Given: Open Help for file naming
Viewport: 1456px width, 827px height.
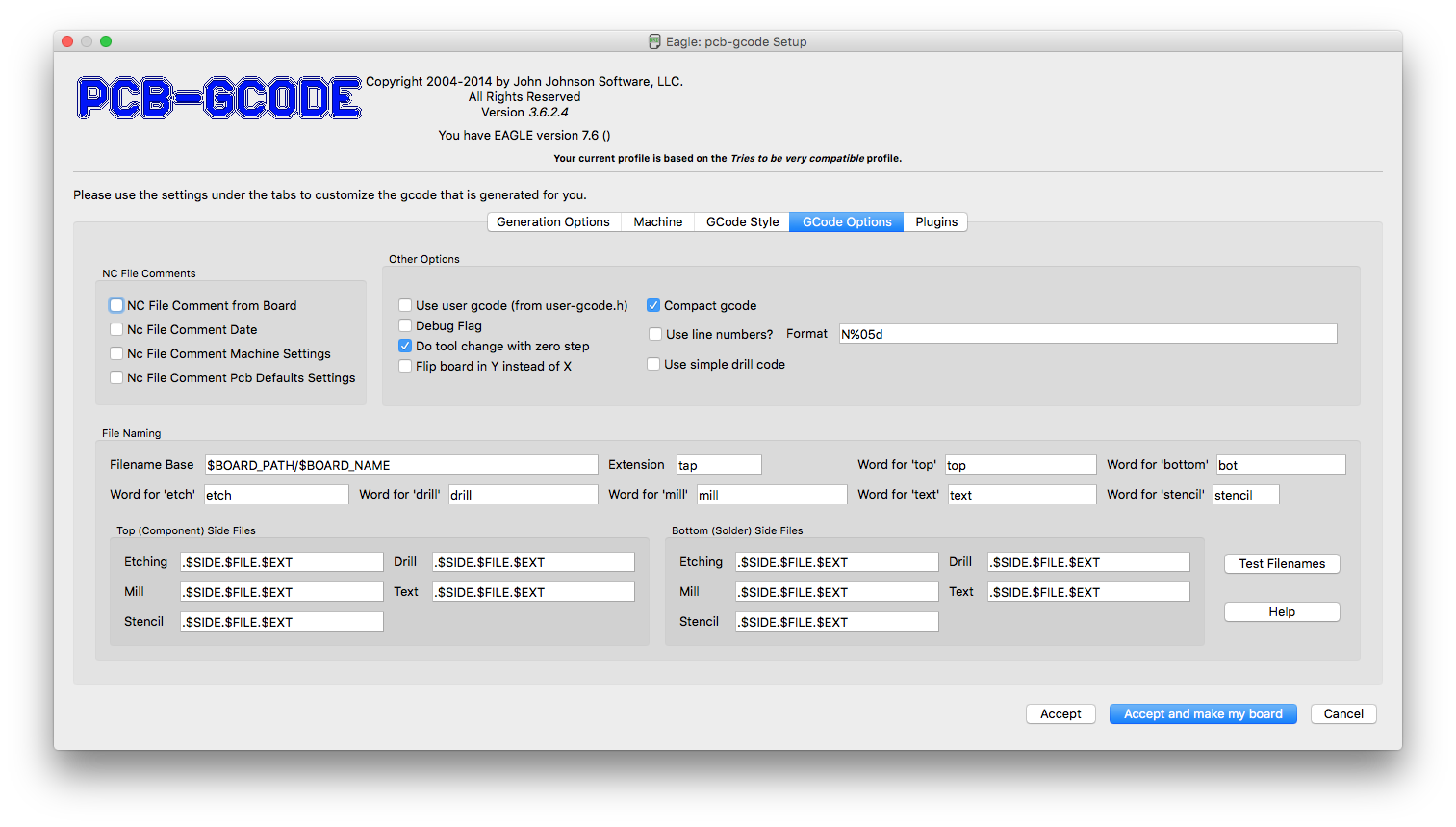Looking at the screenshot, I should [x=1282, y=611].
